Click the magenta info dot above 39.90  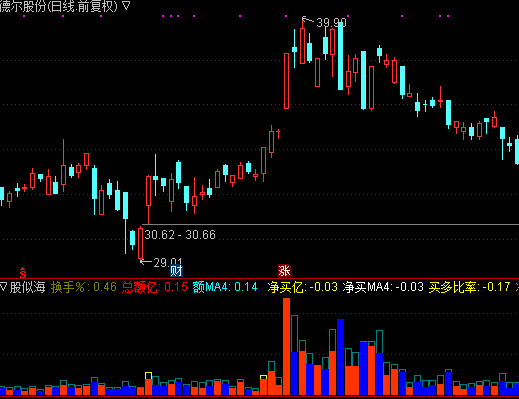[348, 16]
